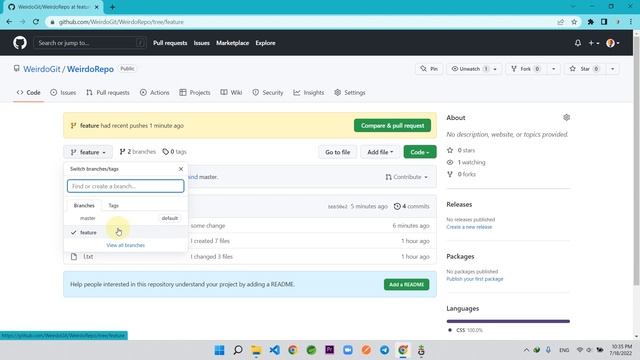
Task: Open the 2 branches link
Action: (x=138, y=152)
